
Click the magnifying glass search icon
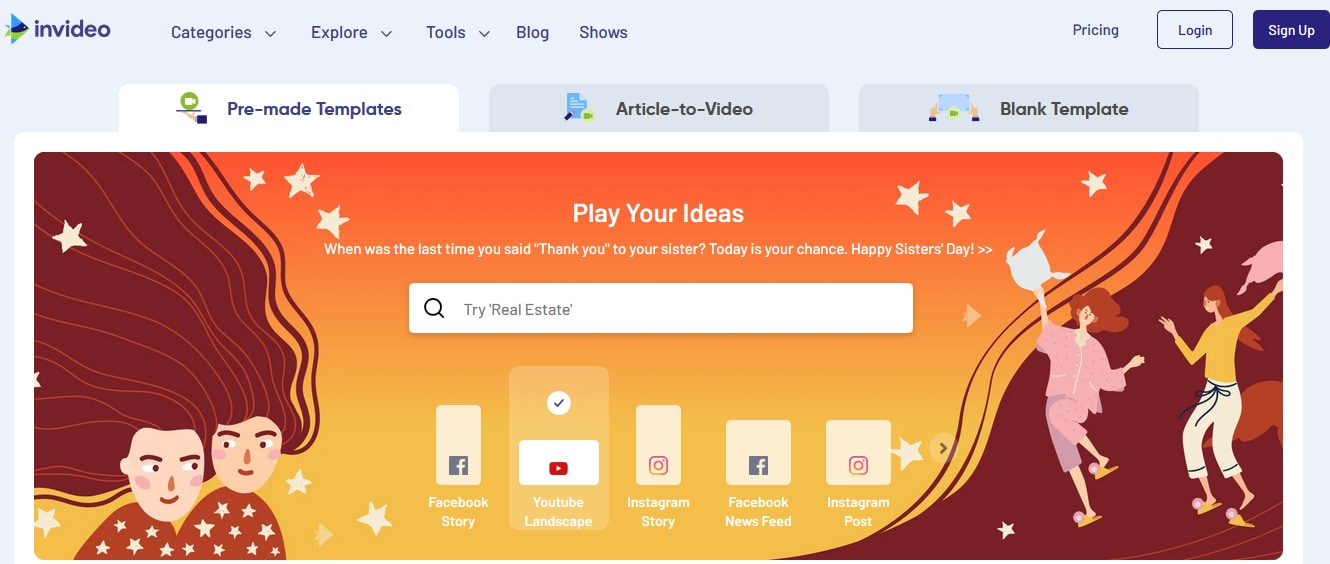pyautogui.click(x=434, y=309)
